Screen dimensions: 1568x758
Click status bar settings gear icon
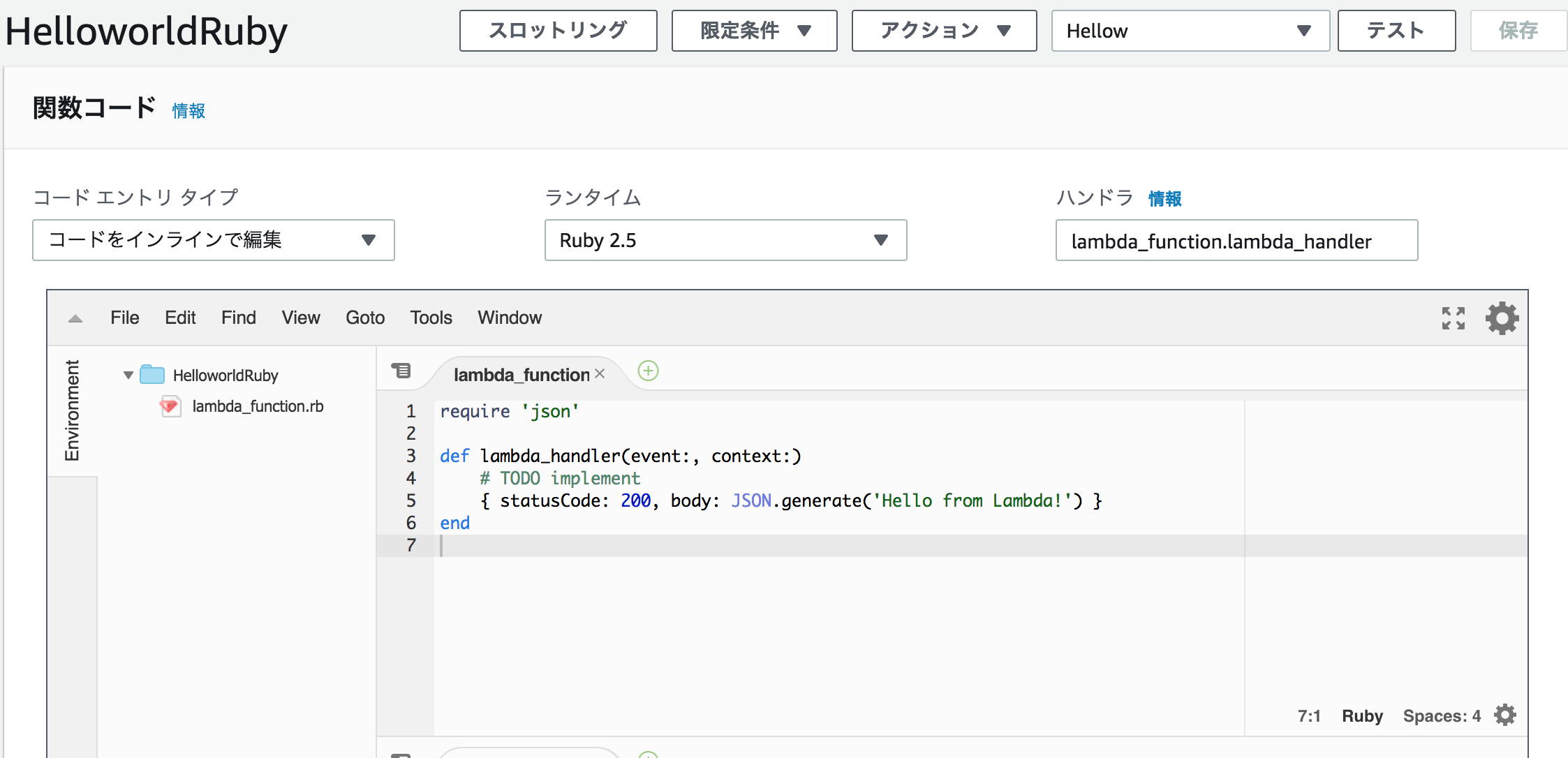[1505, 715]
